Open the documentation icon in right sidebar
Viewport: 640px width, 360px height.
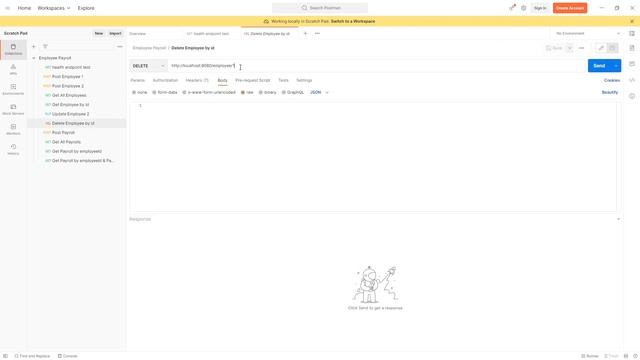(632, 48)
